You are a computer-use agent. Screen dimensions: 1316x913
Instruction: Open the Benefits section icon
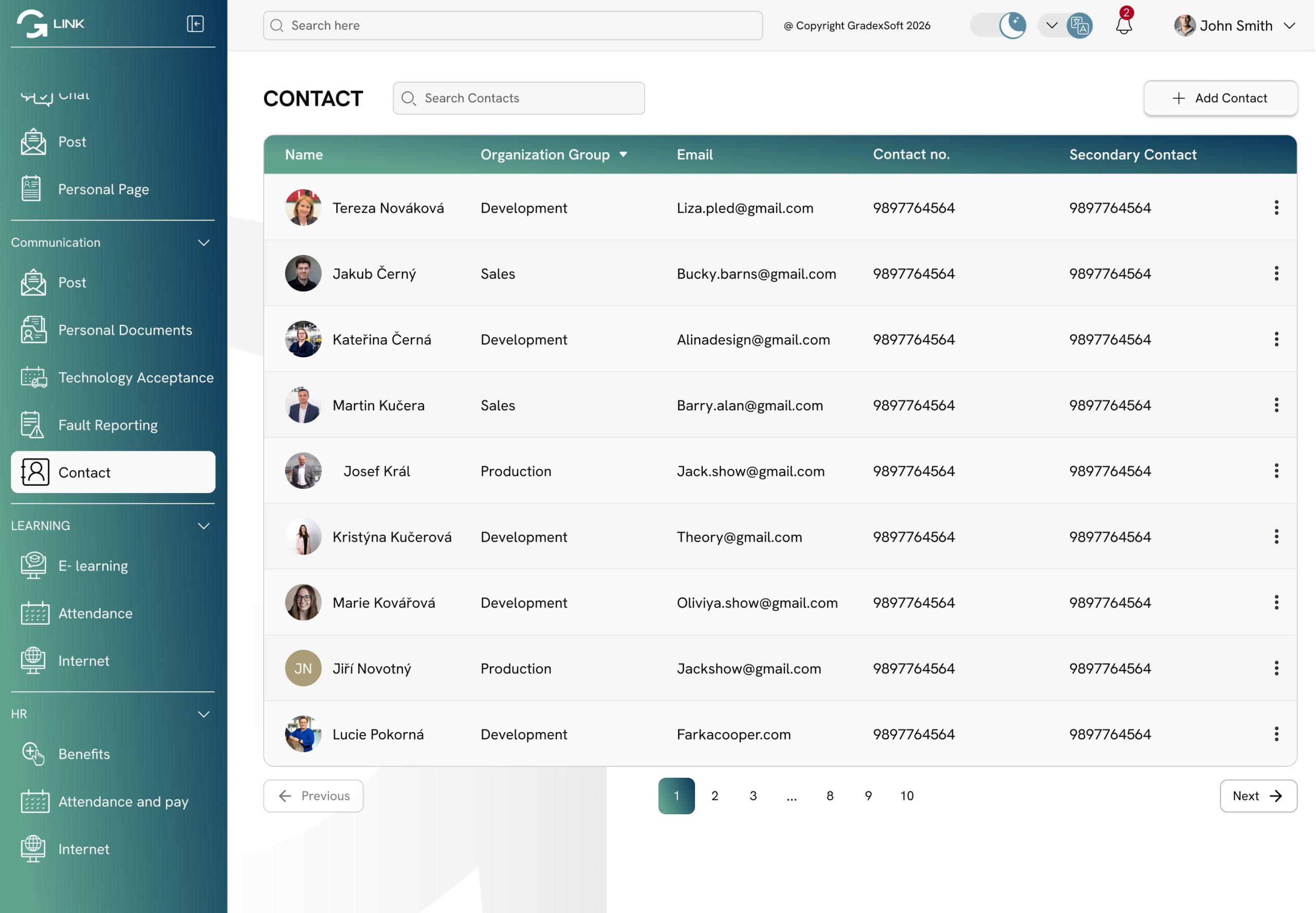click(x=32, y=754)
